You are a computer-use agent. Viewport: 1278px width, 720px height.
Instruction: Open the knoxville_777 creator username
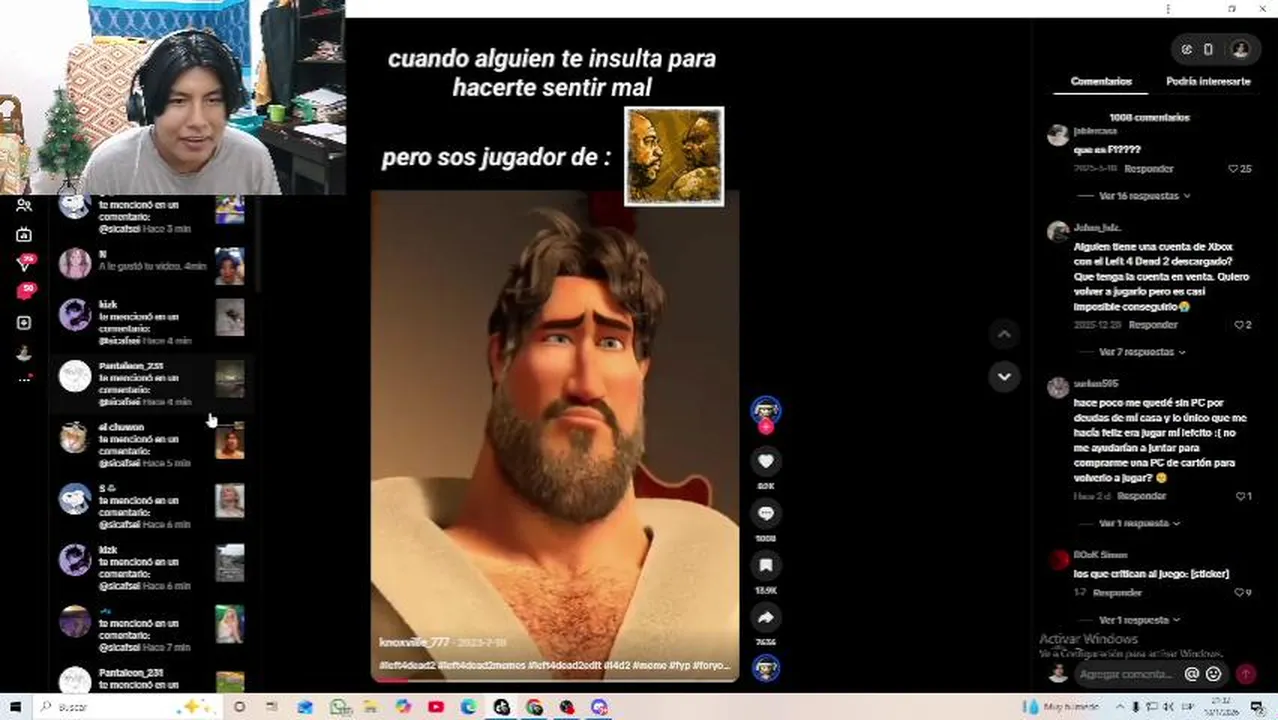click(x=414, y=642)
